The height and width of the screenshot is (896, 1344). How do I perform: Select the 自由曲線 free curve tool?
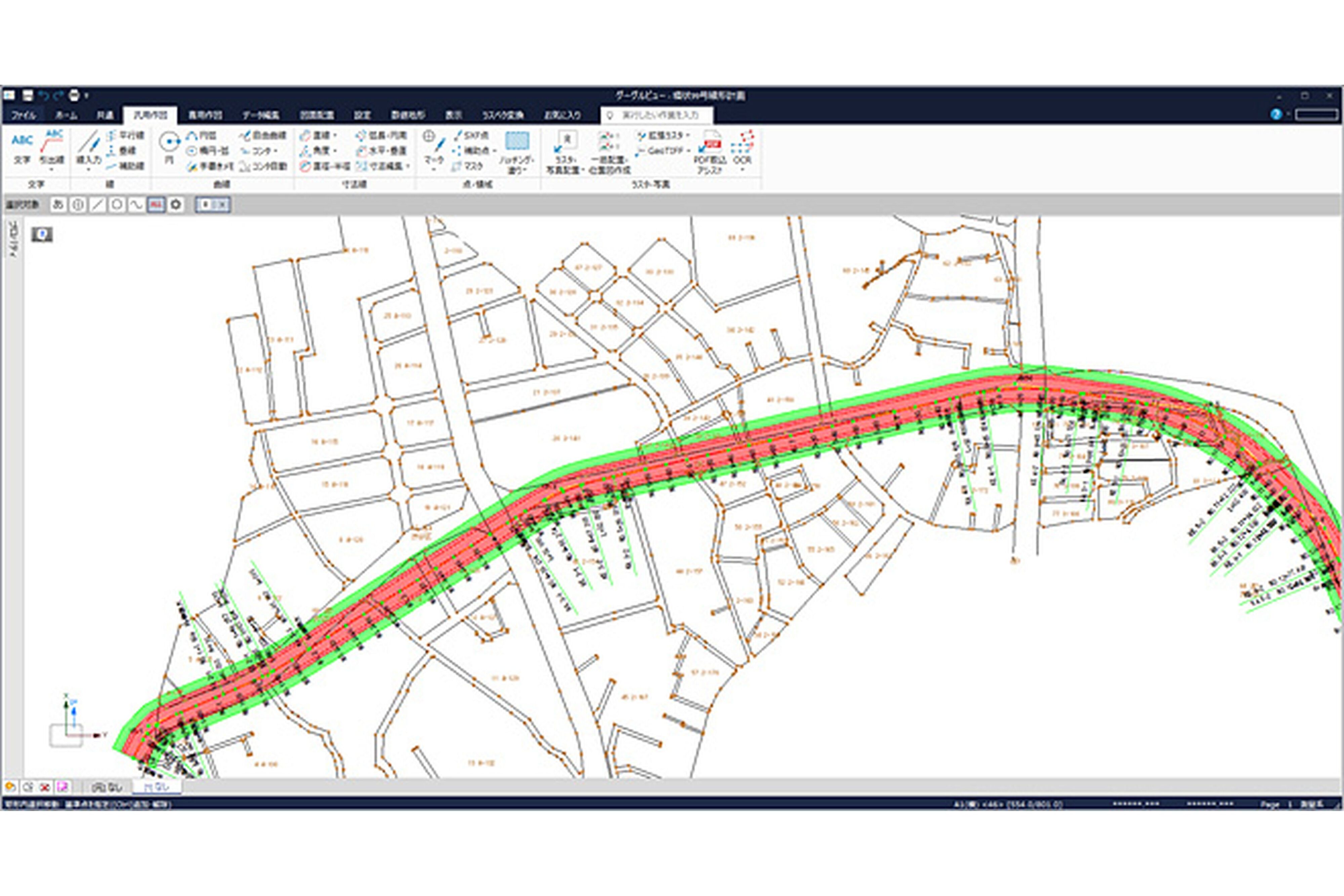click(263, 135)
